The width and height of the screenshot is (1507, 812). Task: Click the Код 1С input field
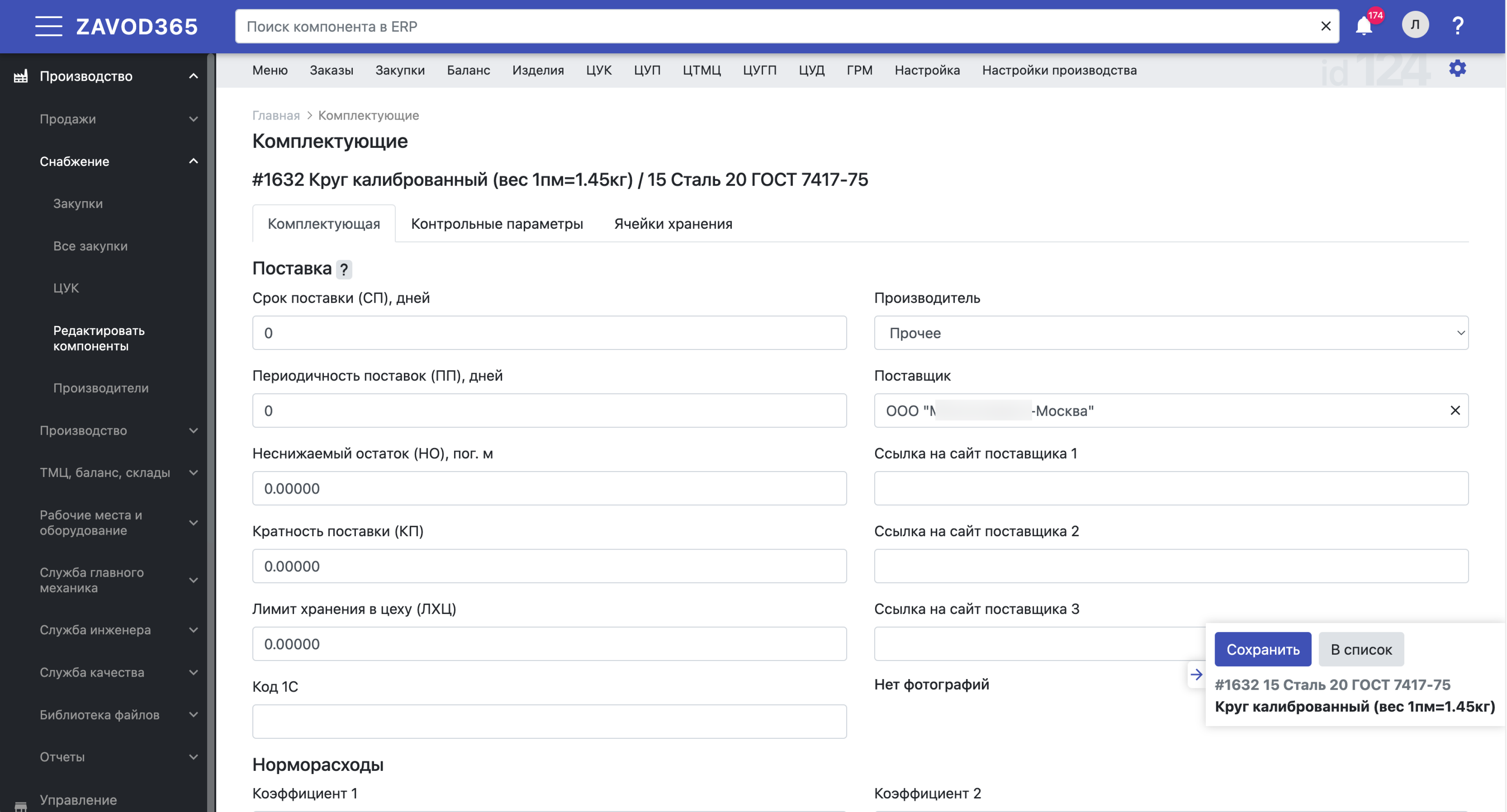[549, 721]
